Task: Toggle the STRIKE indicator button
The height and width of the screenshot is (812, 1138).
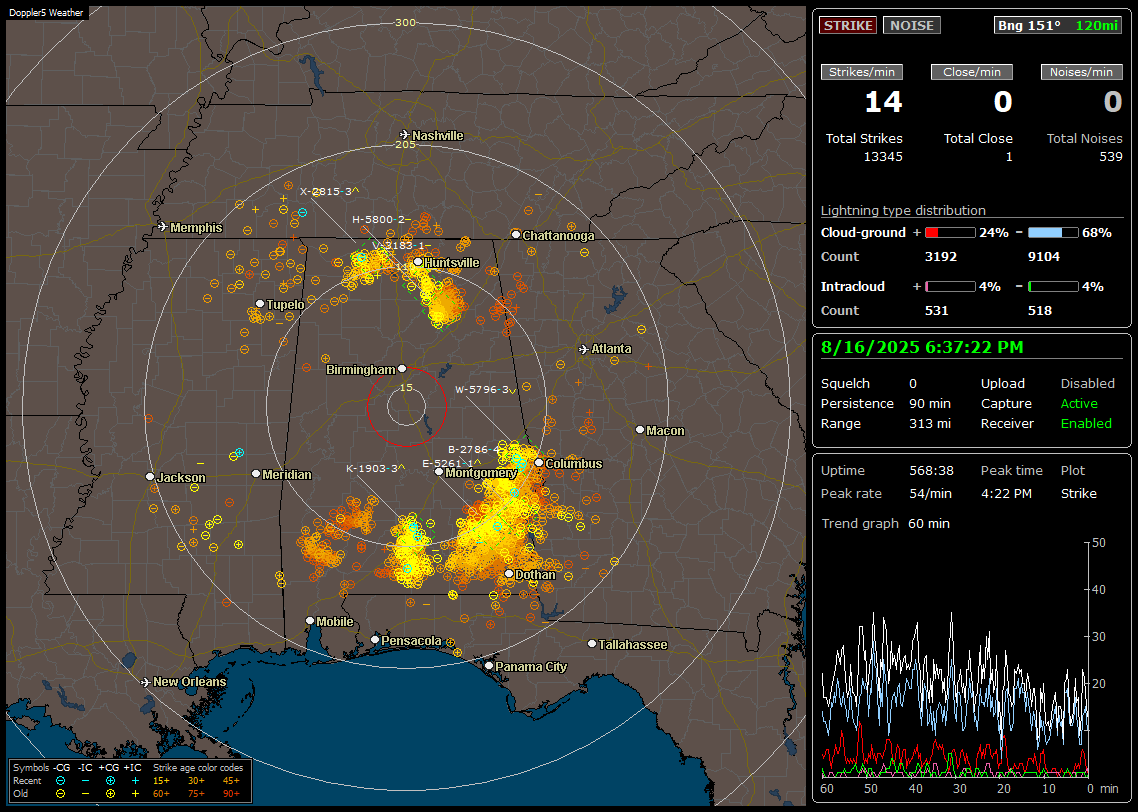Action: 848,25
